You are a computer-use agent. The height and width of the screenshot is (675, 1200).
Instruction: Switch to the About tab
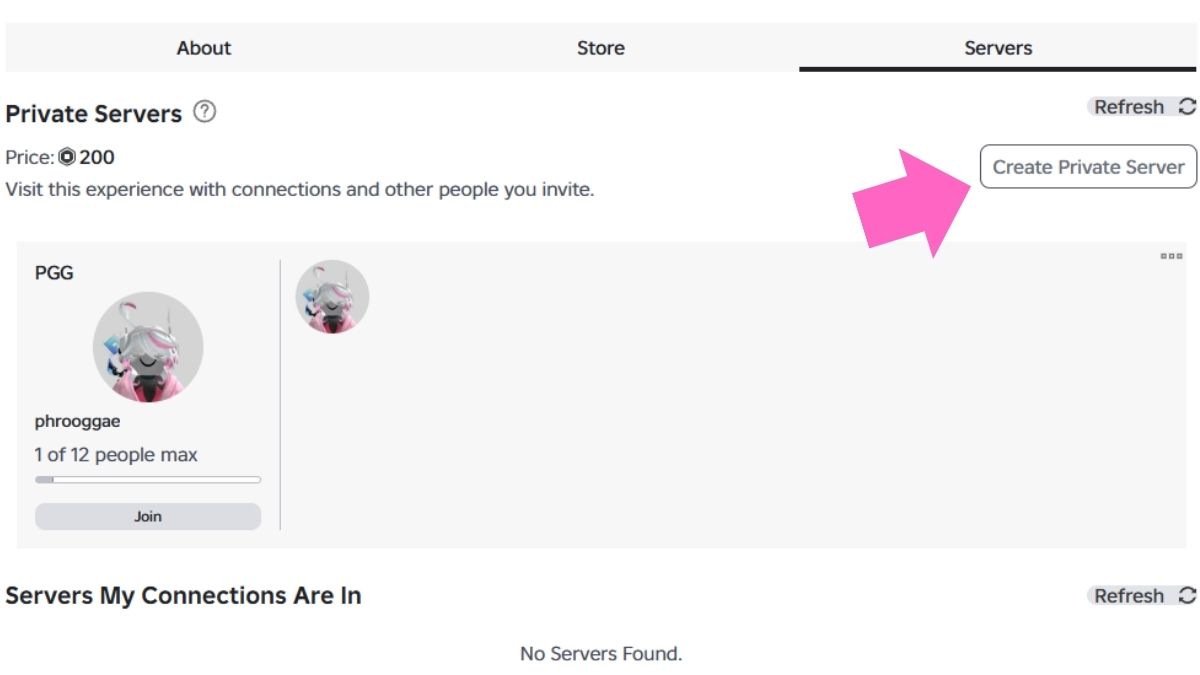pos(203,47)
